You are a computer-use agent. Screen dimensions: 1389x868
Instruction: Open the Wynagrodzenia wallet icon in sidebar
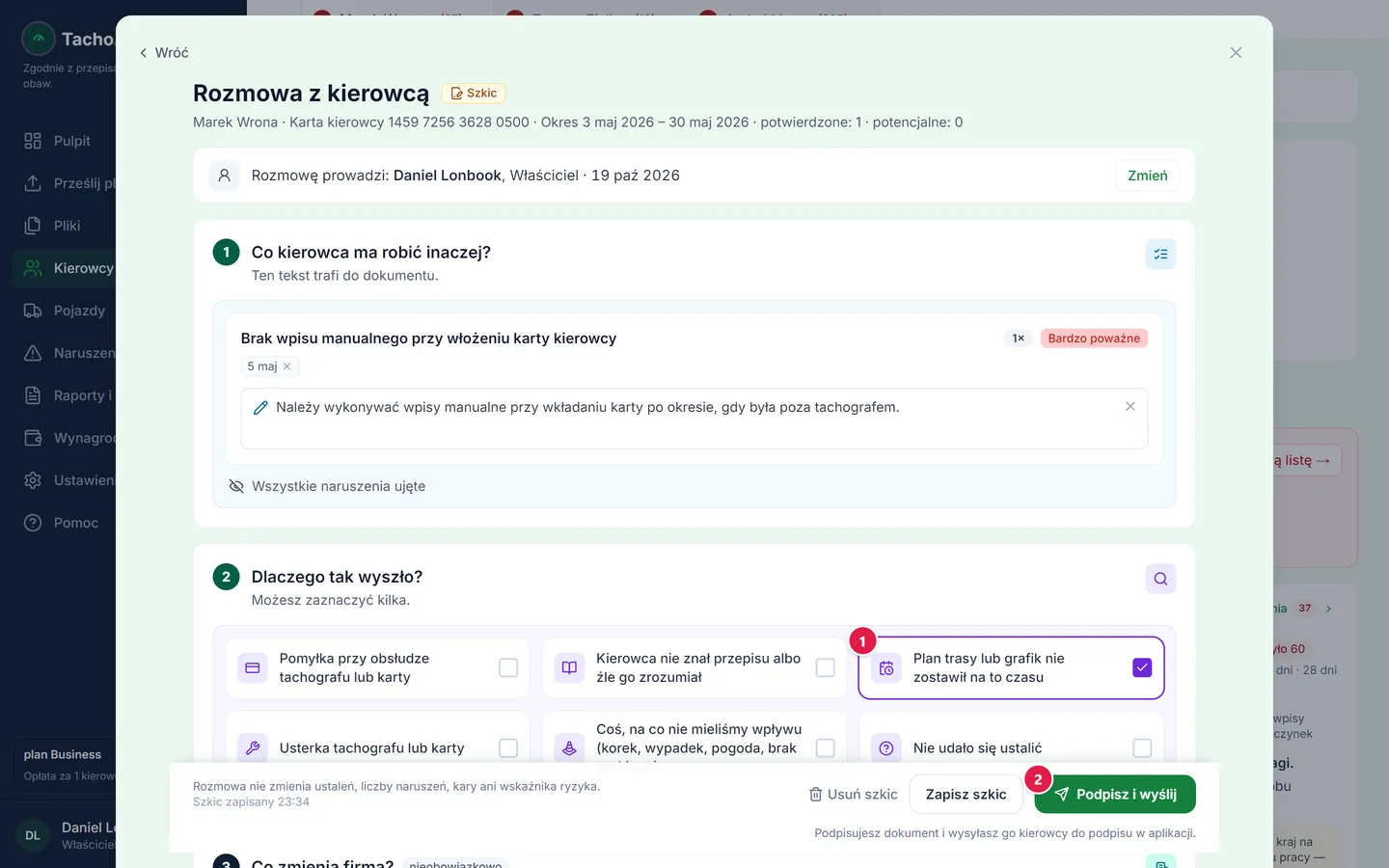click(x=33, y=438)
